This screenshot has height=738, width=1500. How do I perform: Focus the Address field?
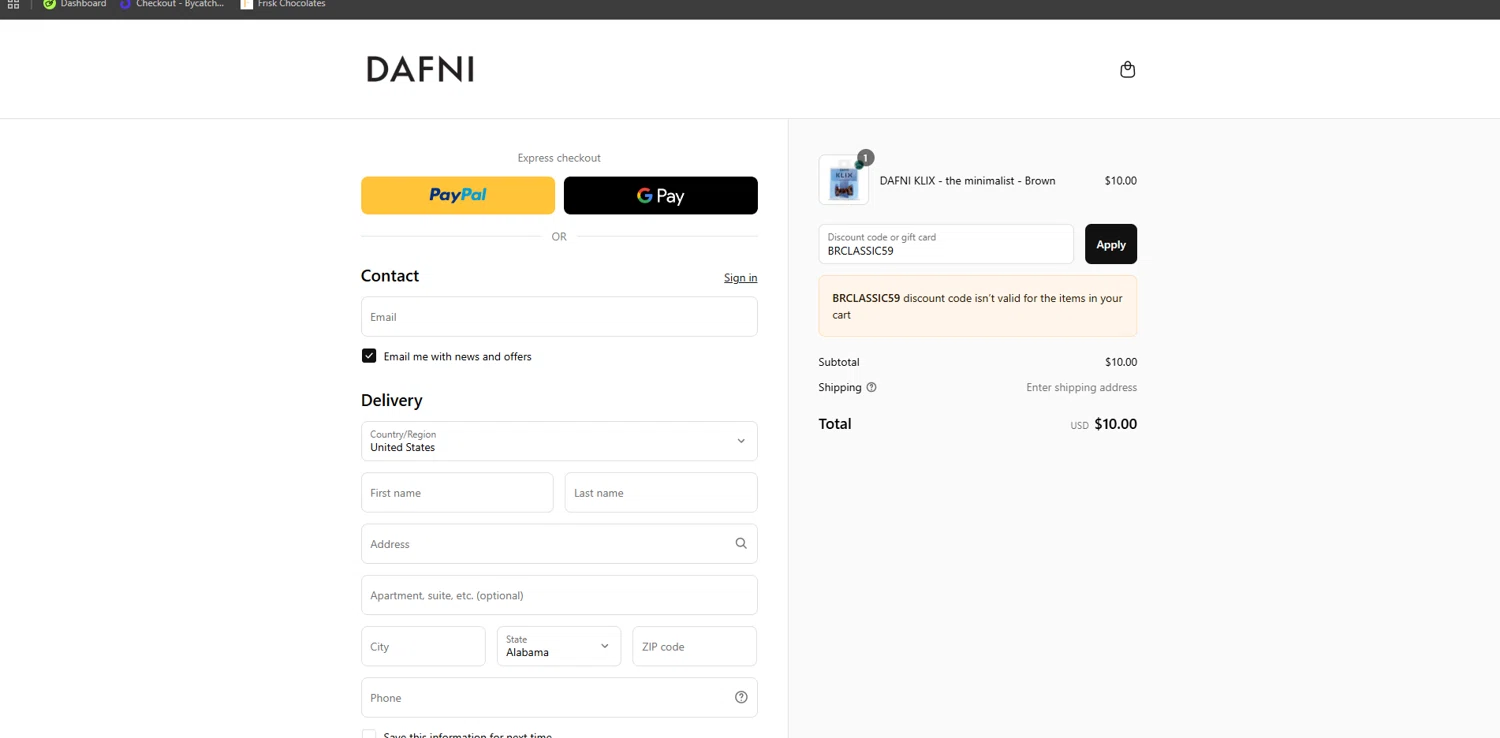click(559, 544)
